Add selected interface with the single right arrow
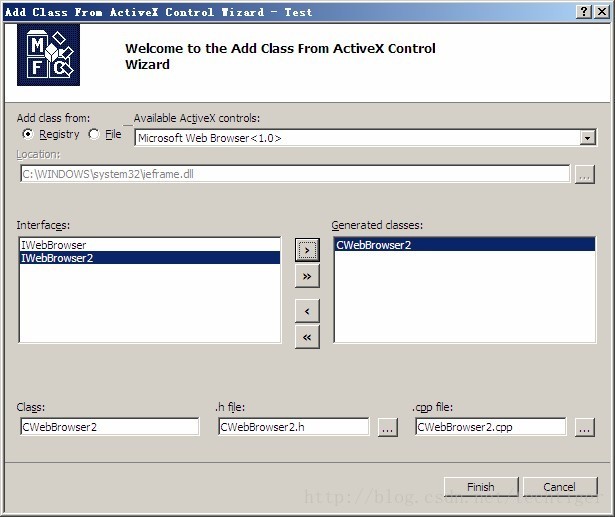The width and height of the screenshot is (615, 517). click(307, 250)
